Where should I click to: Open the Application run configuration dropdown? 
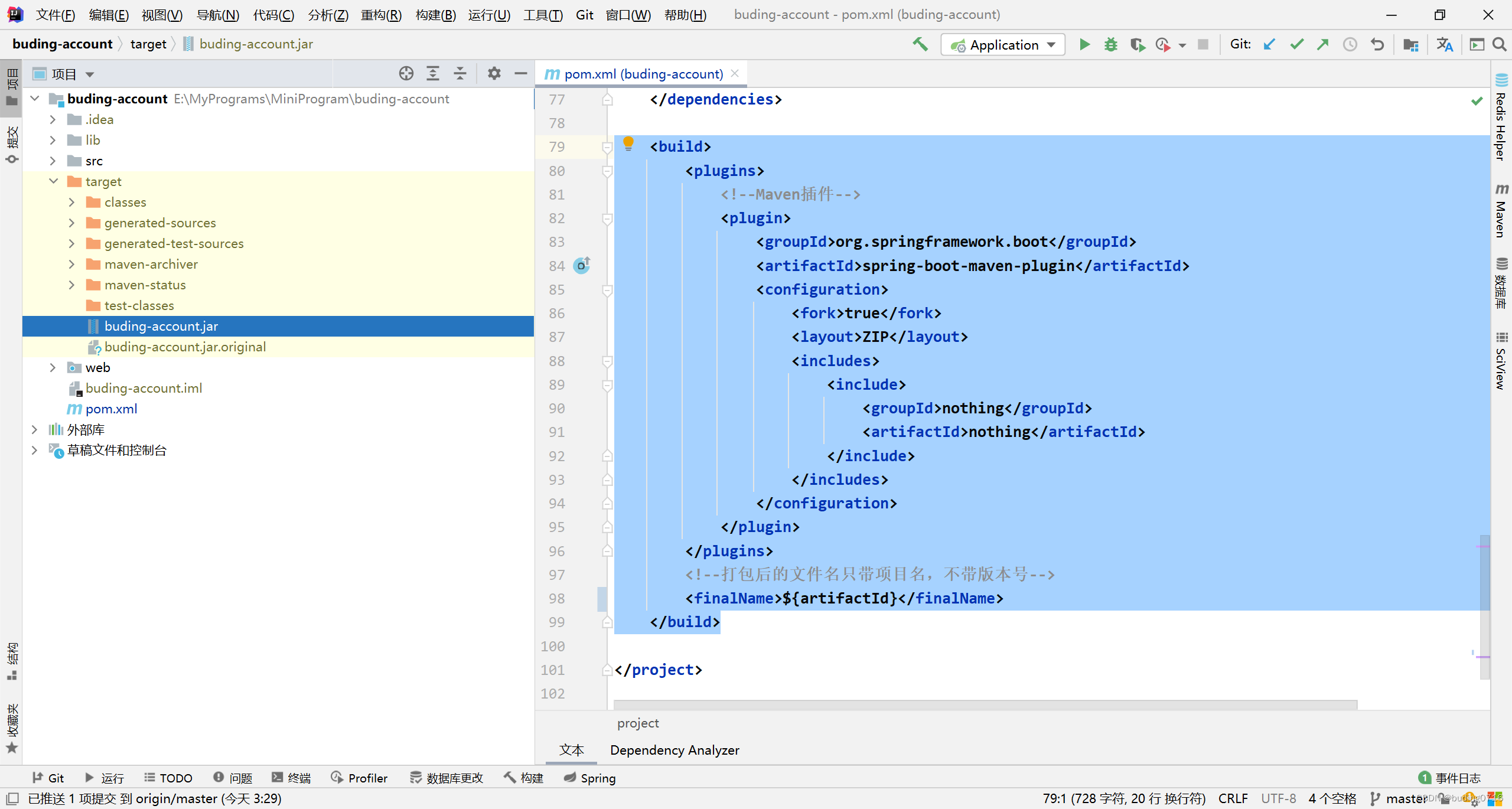click(x=1051, y=44)
